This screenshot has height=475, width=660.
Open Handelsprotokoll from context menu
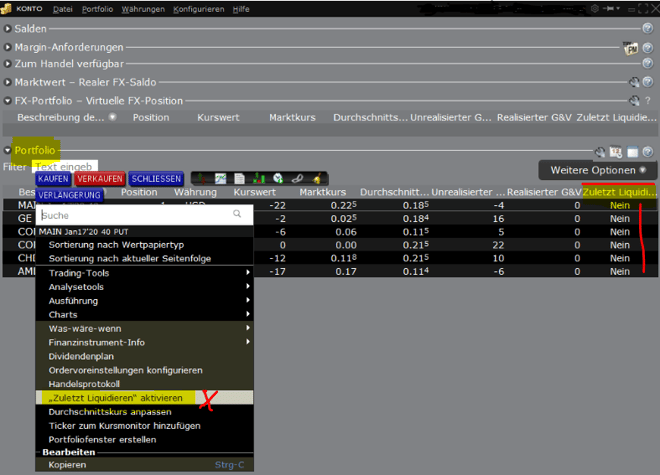(x=144, y=384)
